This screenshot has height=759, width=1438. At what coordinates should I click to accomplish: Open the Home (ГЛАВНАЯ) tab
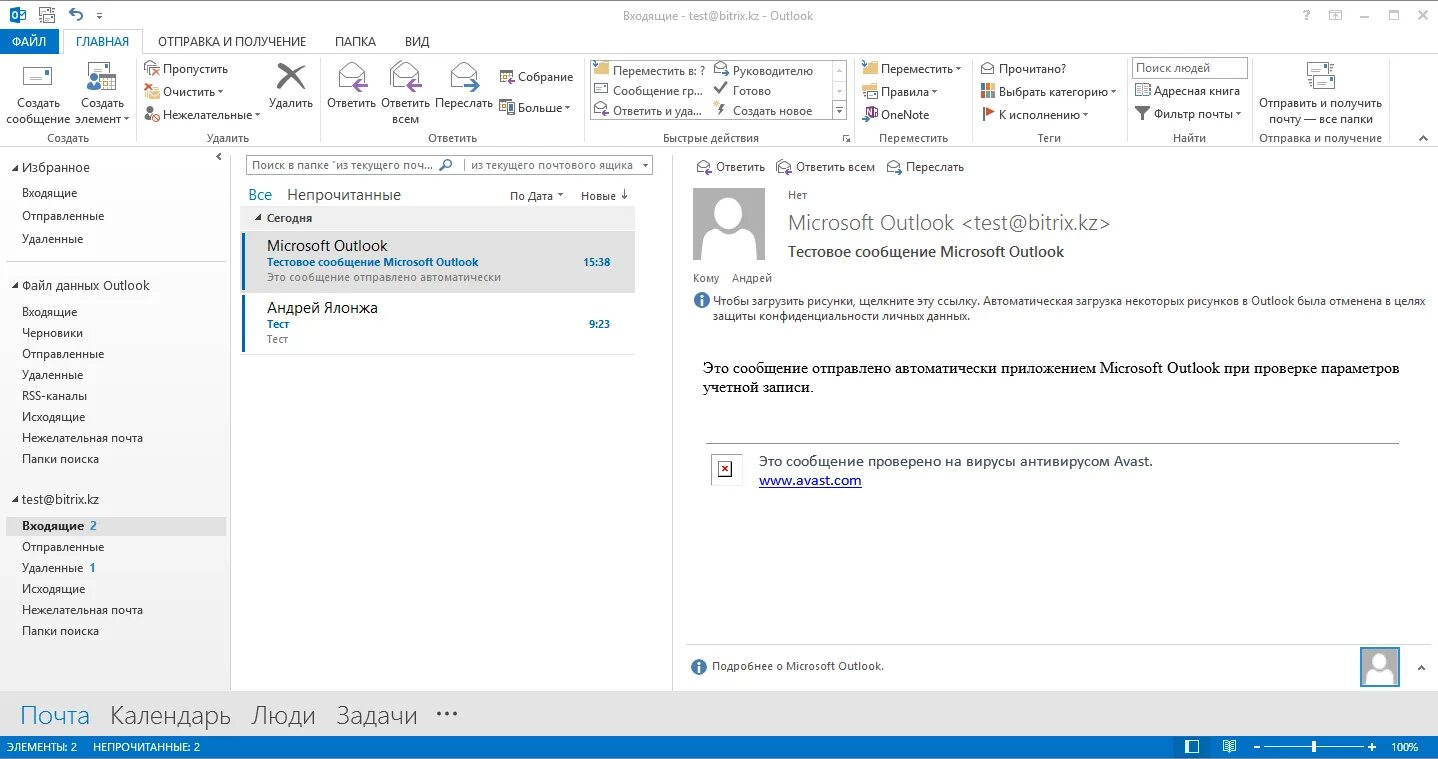[102, 42]
